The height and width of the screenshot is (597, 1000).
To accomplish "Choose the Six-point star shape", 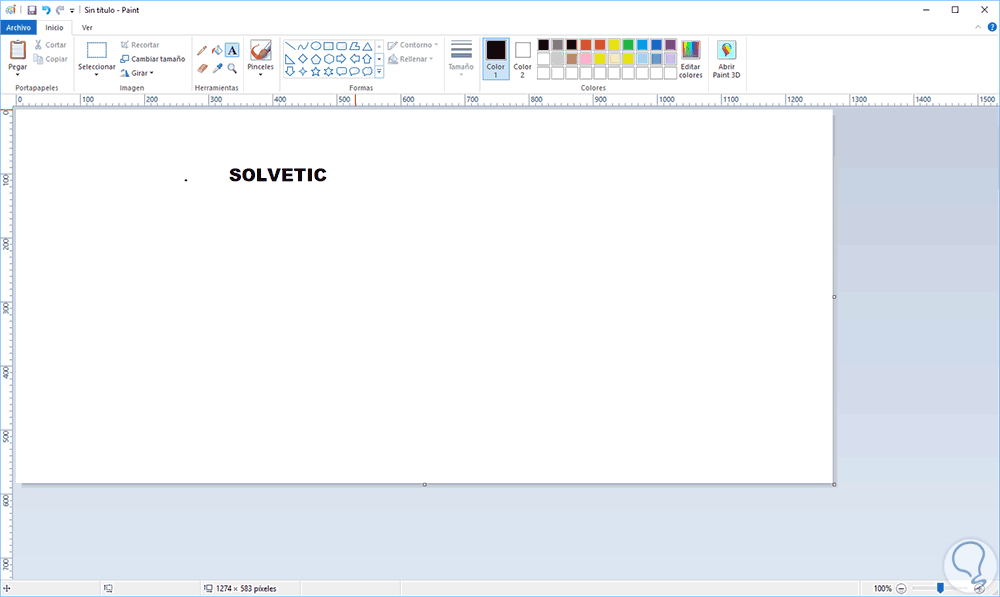I will pos(328,71).
